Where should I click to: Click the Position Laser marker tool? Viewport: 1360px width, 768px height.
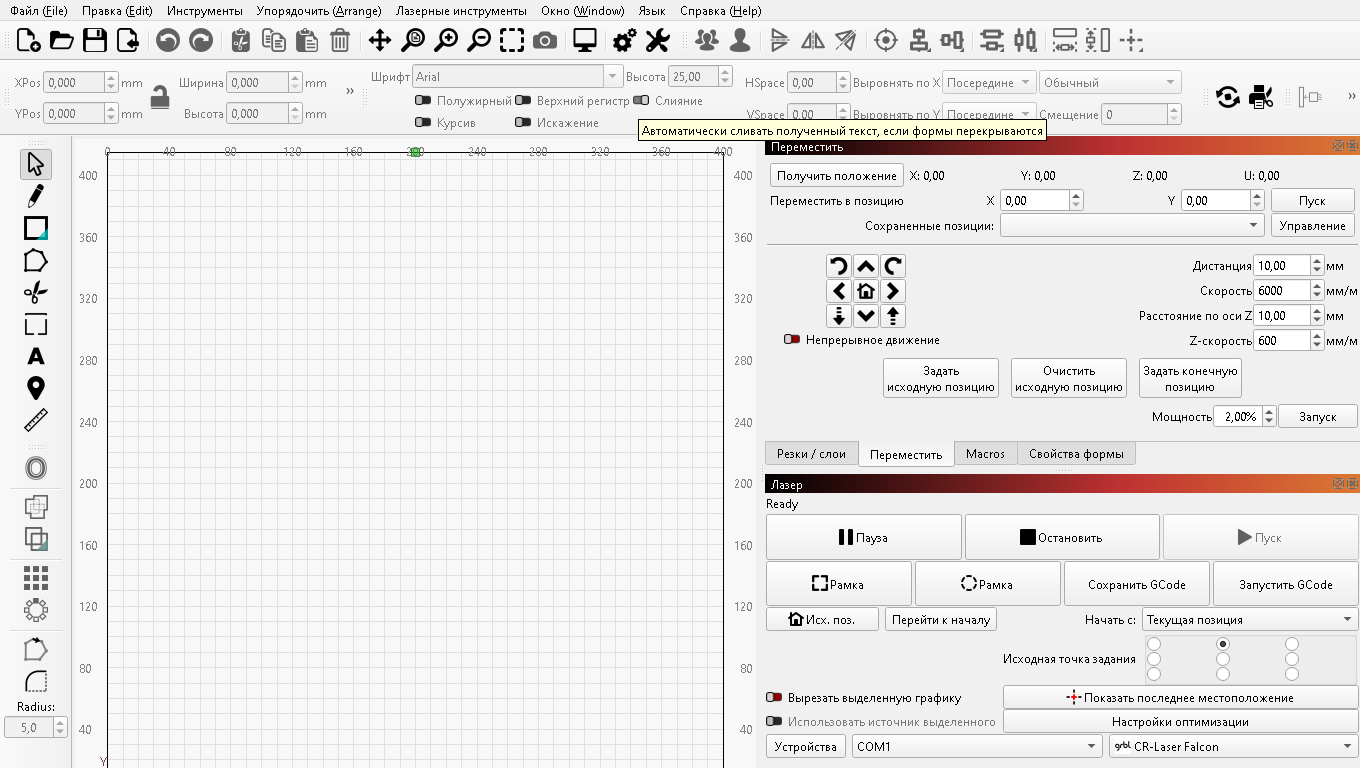(36, 388)
